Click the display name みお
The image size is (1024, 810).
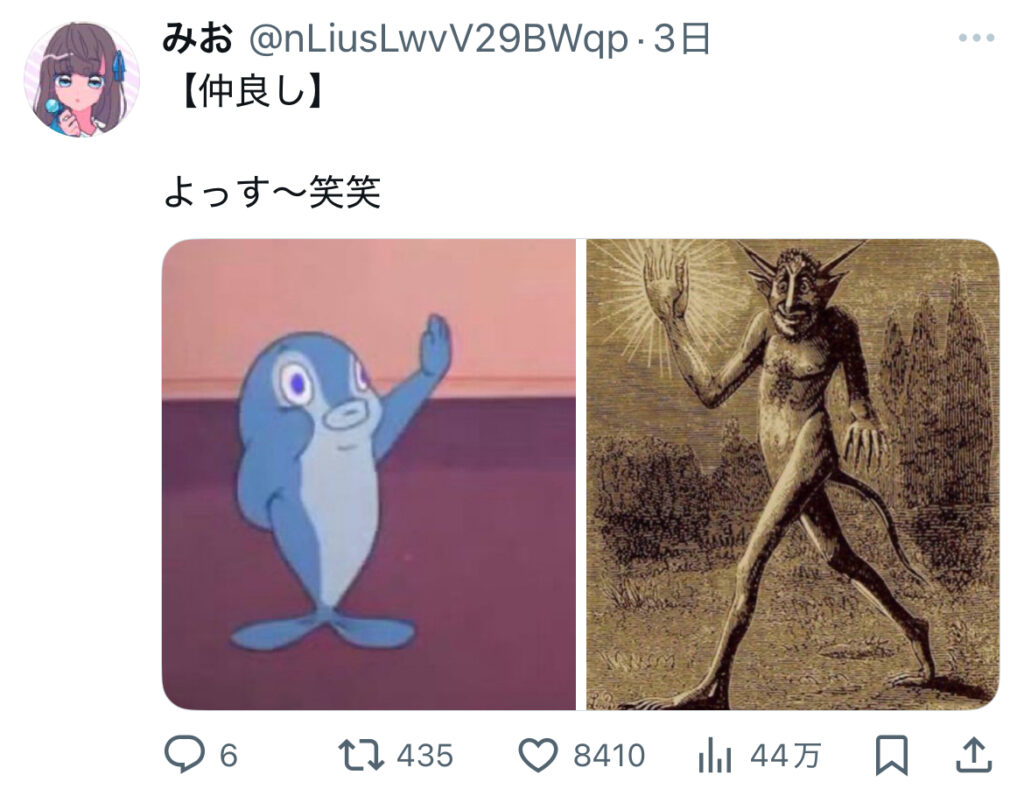(x=197, y=39)
